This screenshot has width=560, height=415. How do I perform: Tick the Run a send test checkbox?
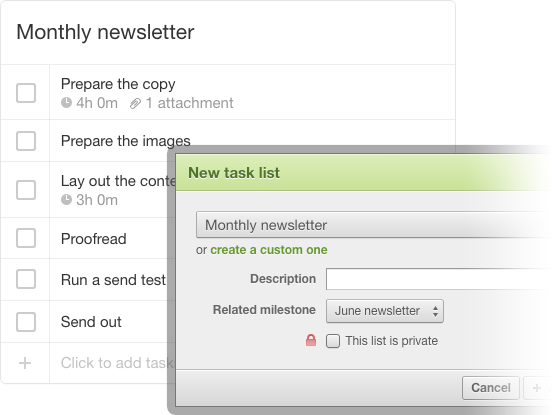coord(26,279)
